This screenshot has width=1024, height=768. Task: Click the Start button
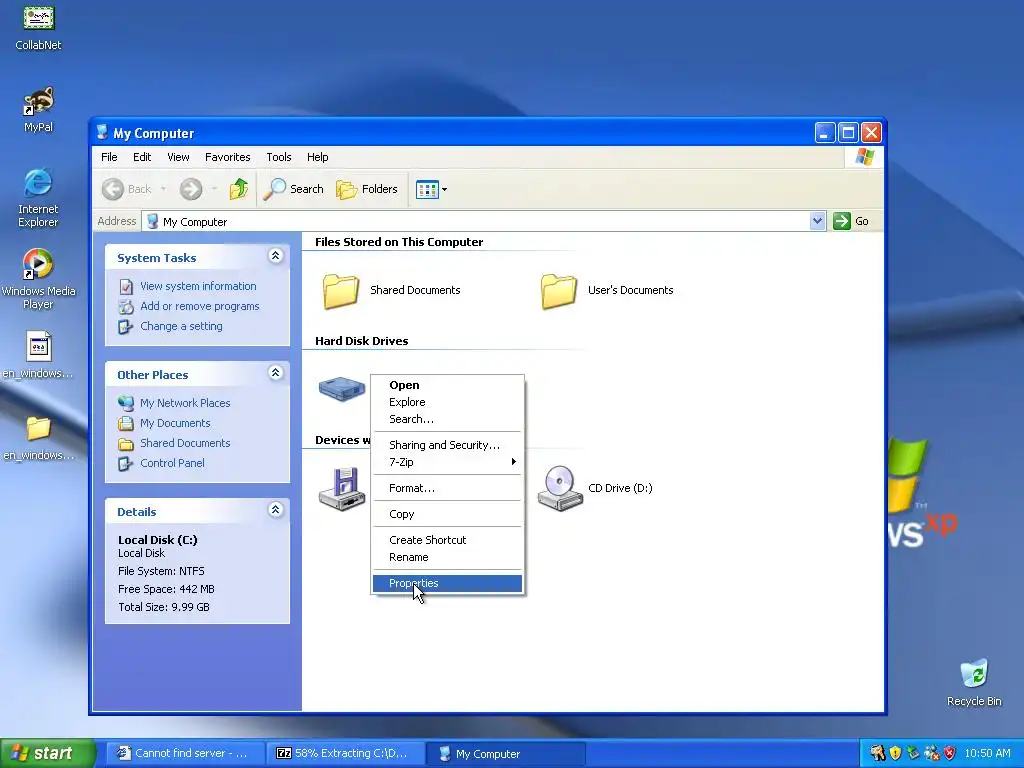47,754
